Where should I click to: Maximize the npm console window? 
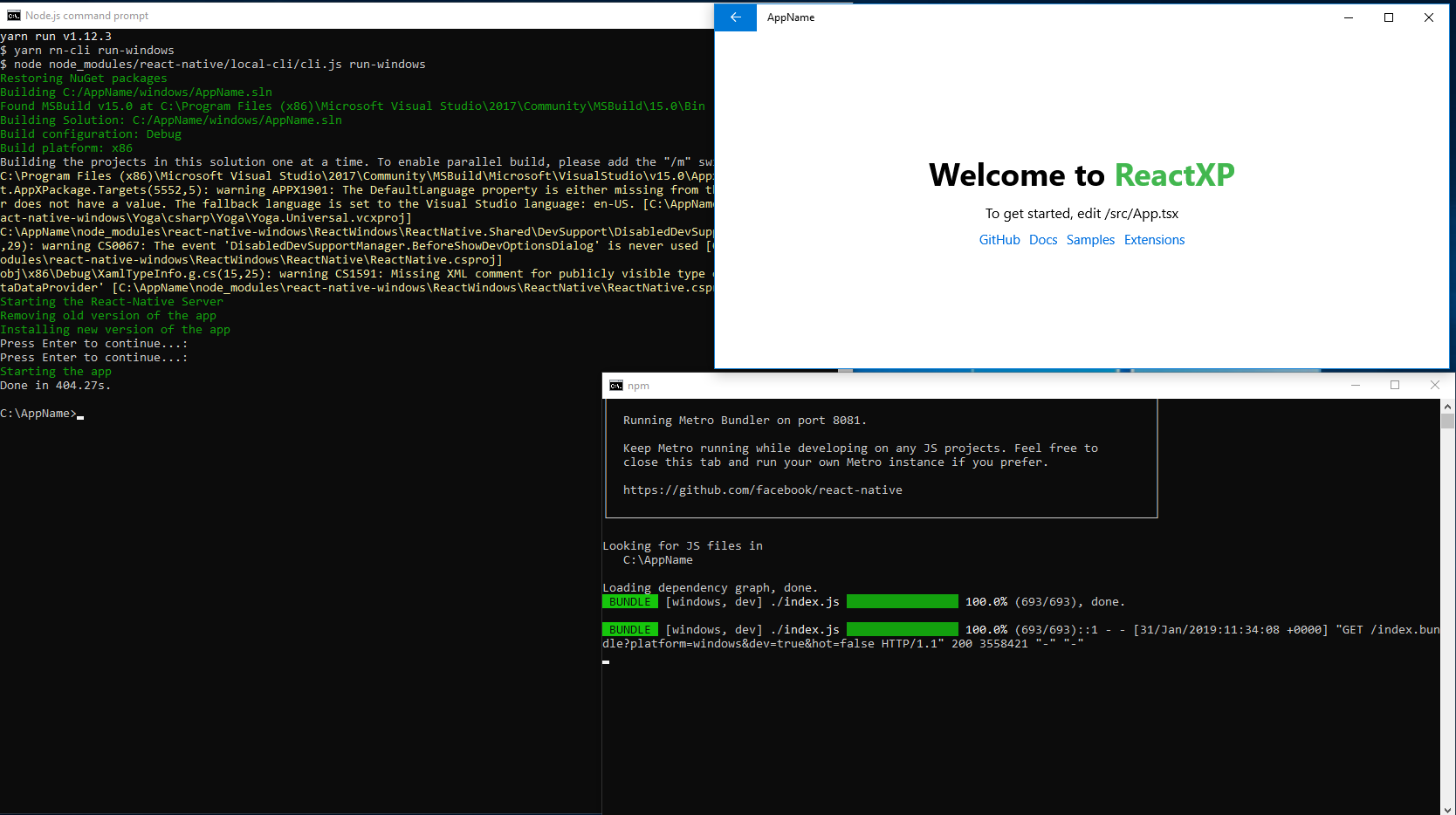tap(1394, 385)
